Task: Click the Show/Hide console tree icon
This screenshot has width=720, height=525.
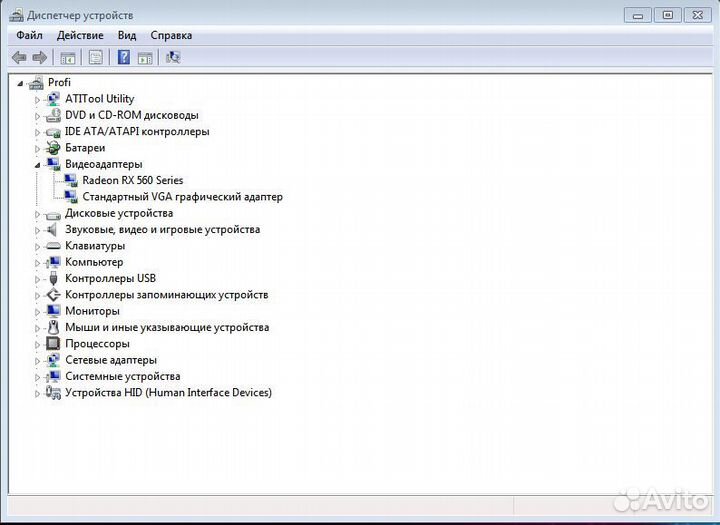Action: click(x=68, y=57)
